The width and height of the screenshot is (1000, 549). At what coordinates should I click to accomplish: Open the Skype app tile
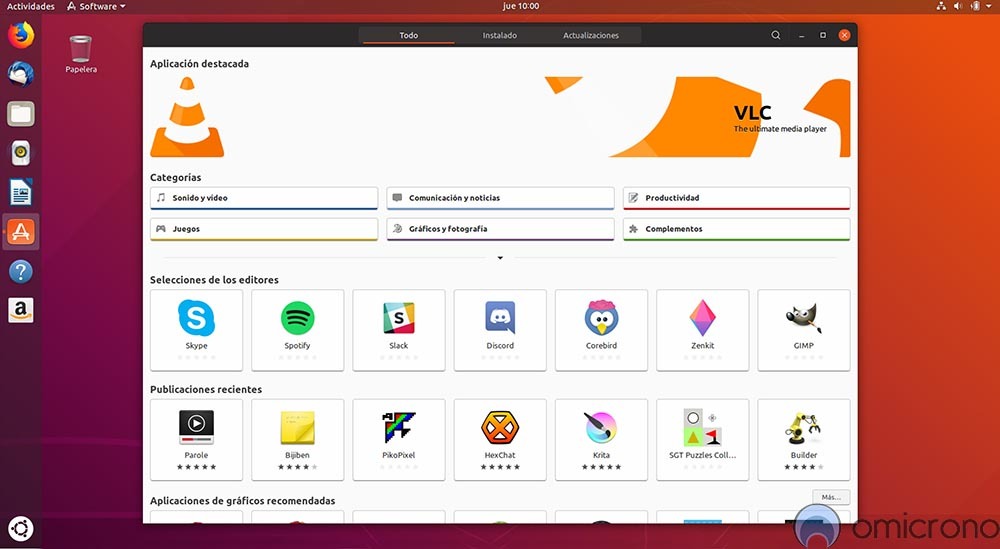[x=196, y=330]
